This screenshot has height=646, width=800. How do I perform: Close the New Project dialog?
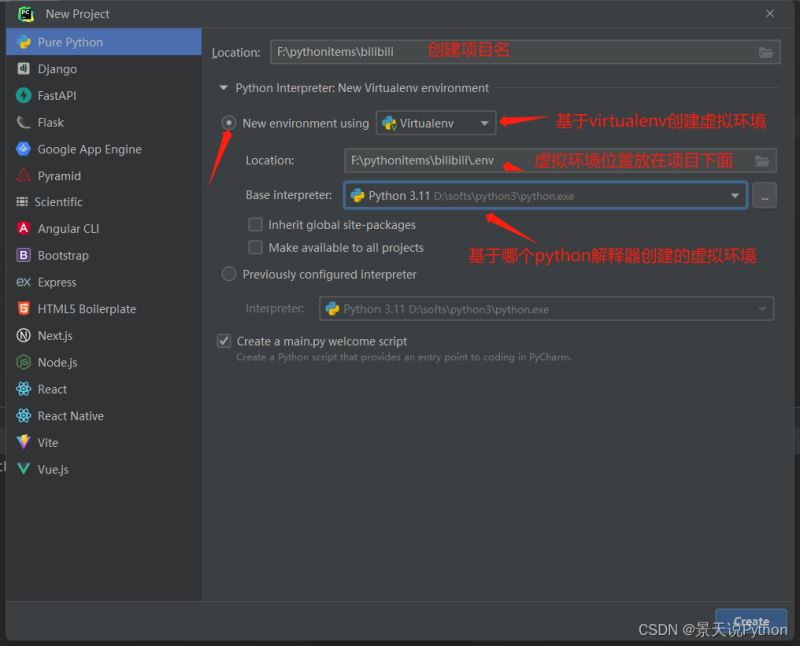pos(770,14)
